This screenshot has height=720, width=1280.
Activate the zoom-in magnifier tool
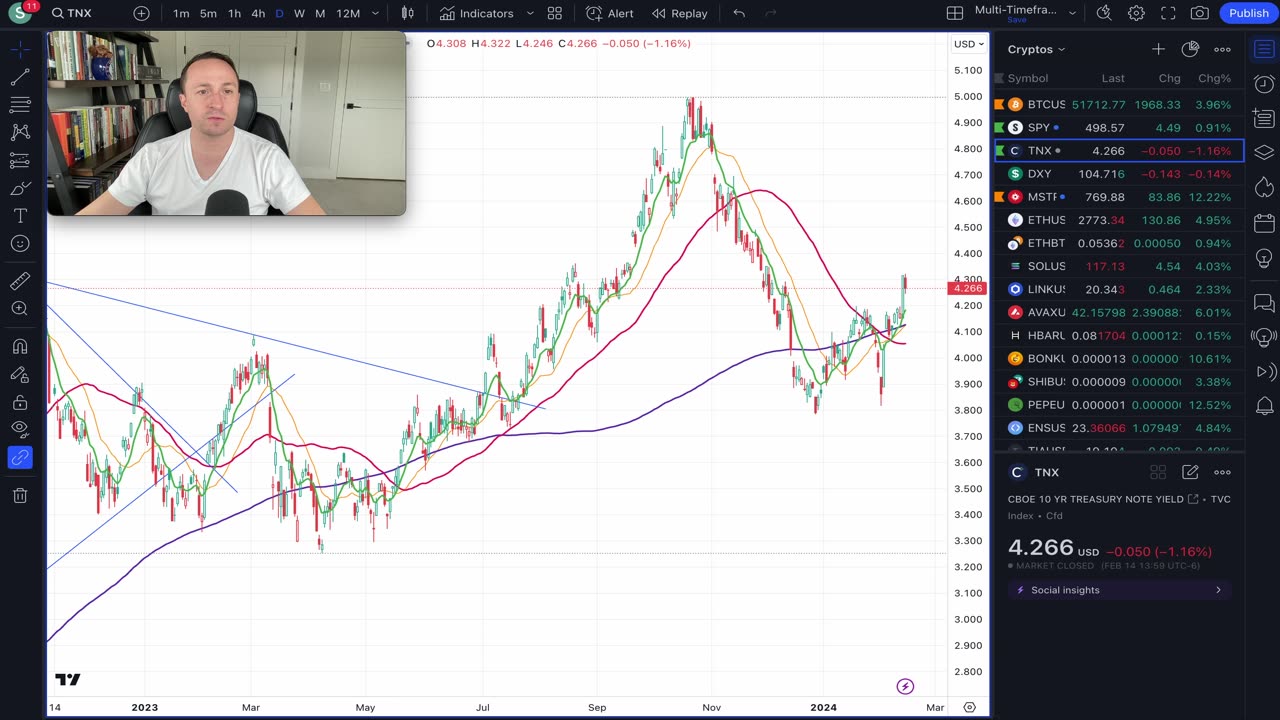coord(20,309)
